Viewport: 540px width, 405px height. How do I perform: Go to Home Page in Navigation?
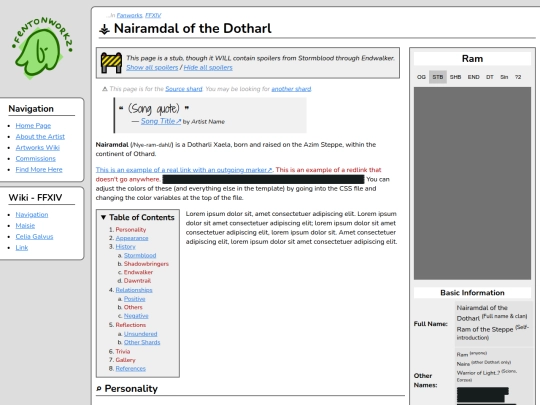tap(33, 126)
